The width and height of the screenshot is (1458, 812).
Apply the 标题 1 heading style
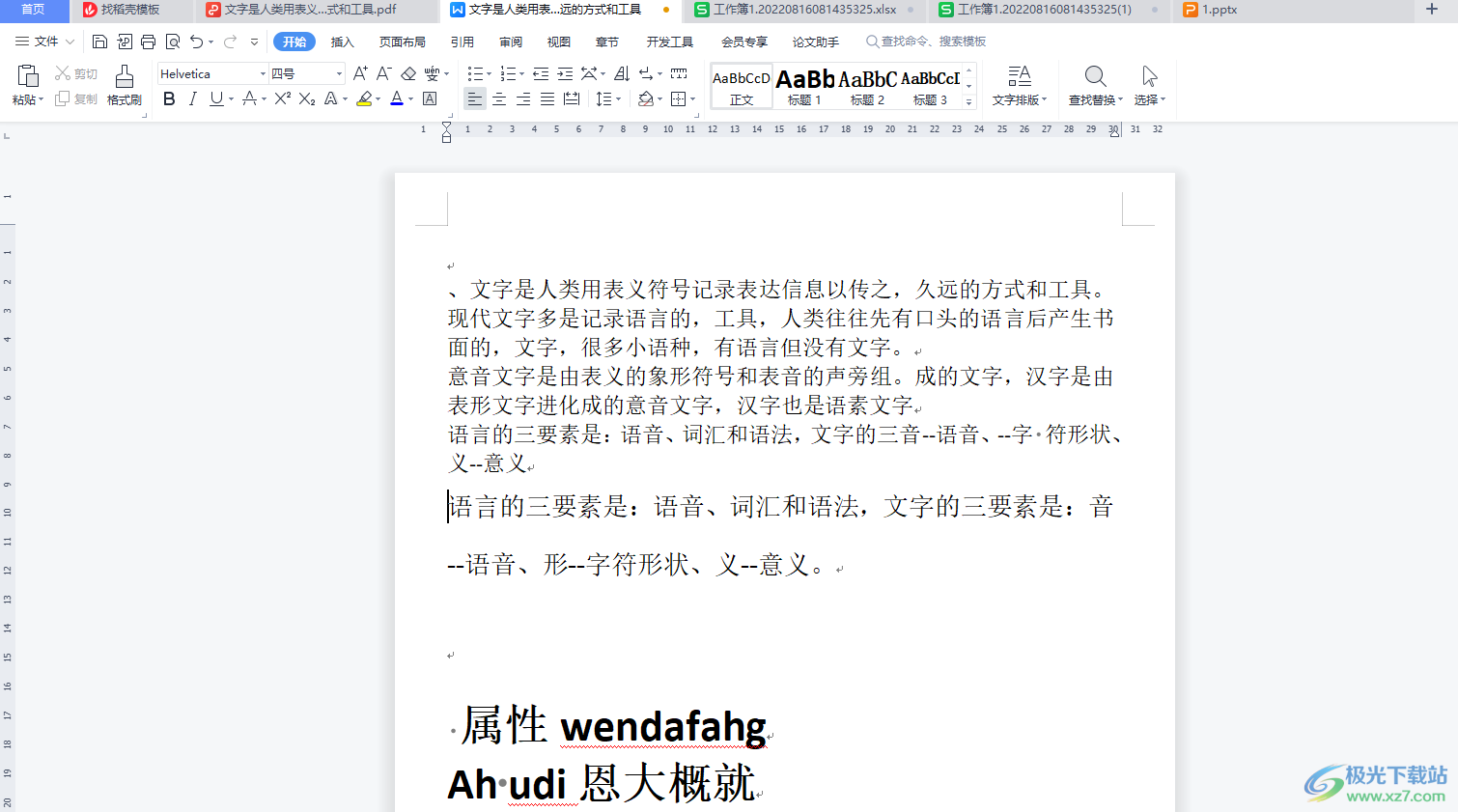click(804, 86)
